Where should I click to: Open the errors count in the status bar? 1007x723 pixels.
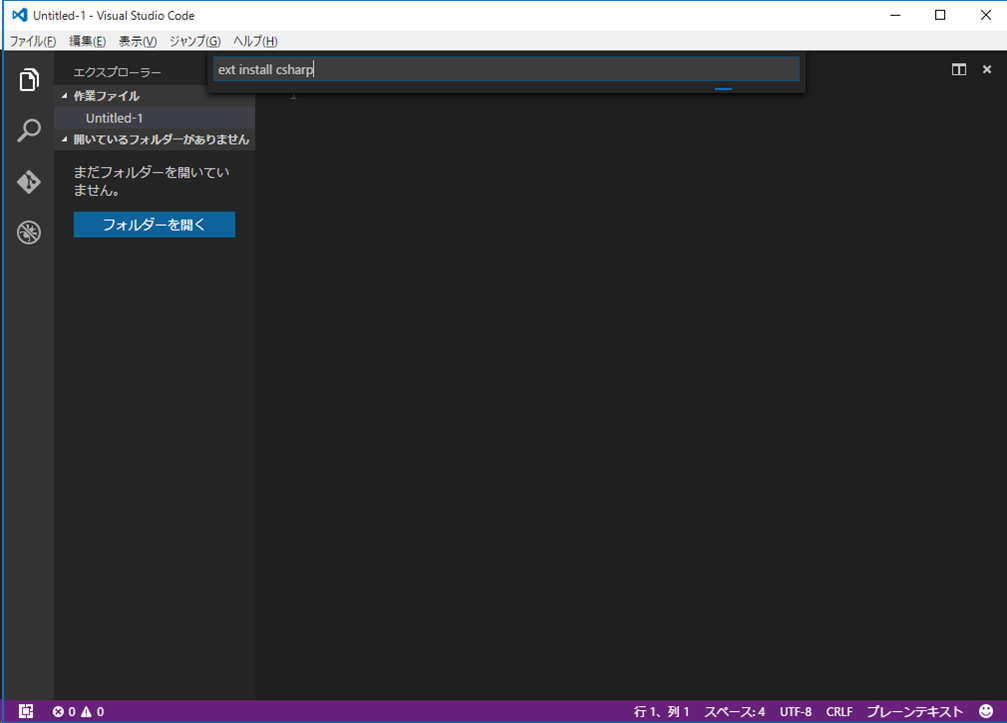(64, 711)
